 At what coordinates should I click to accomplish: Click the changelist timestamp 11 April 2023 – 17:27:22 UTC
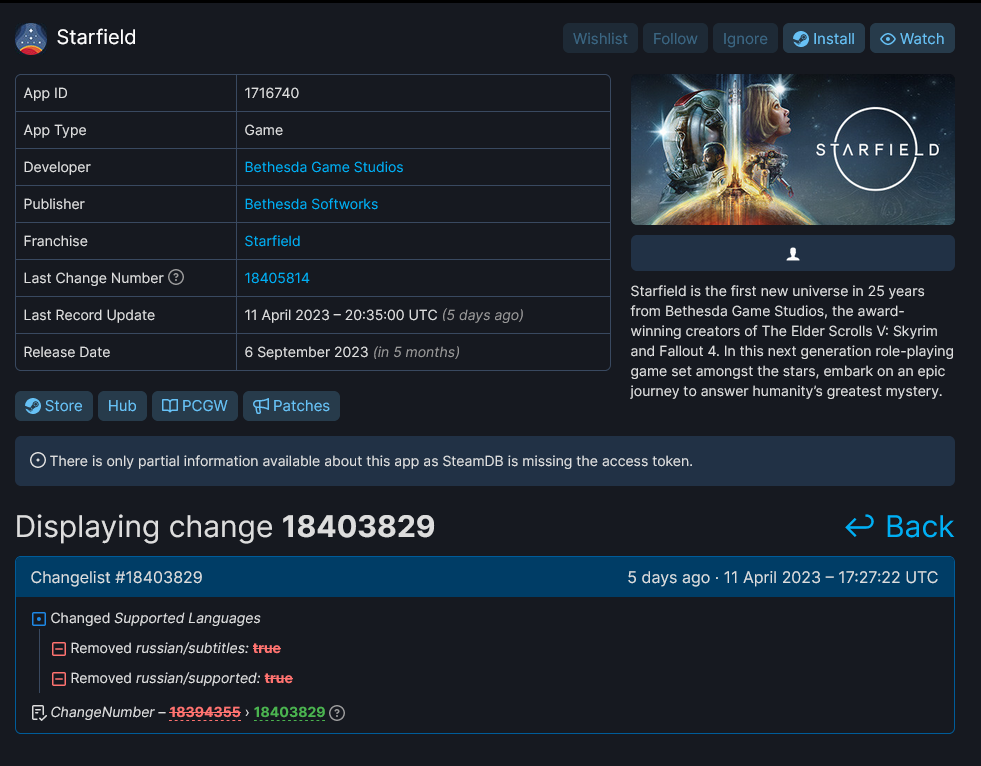tap(830, 577)
